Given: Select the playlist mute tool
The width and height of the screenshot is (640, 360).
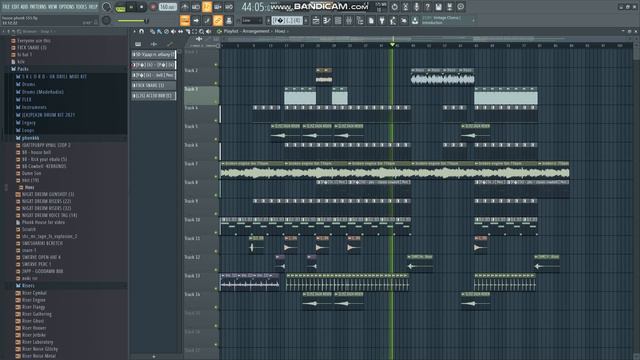Looking at the screenshot, I should pyautogui.click(x=173, y=31).
